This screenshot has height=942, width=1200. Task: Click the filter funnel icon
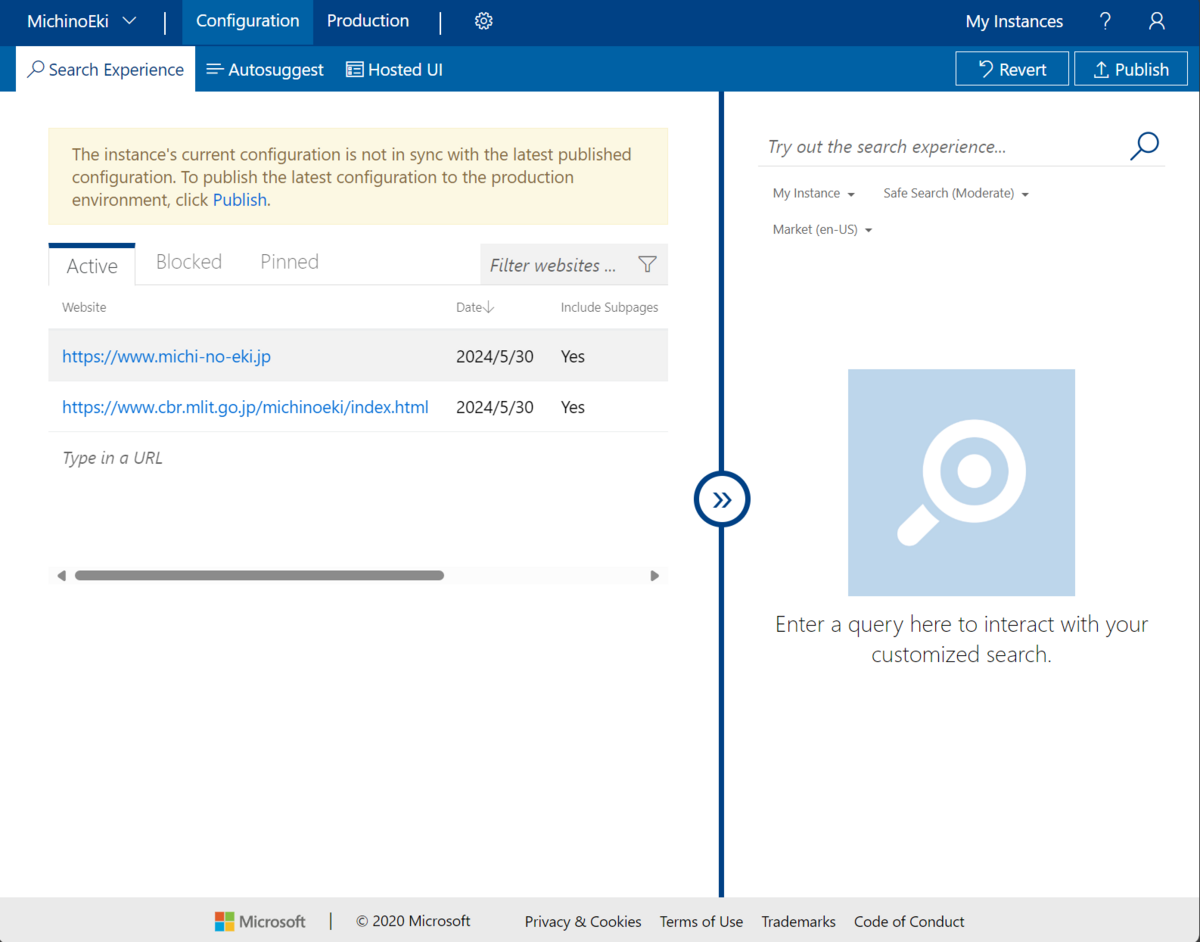click(x=647, y=265)
